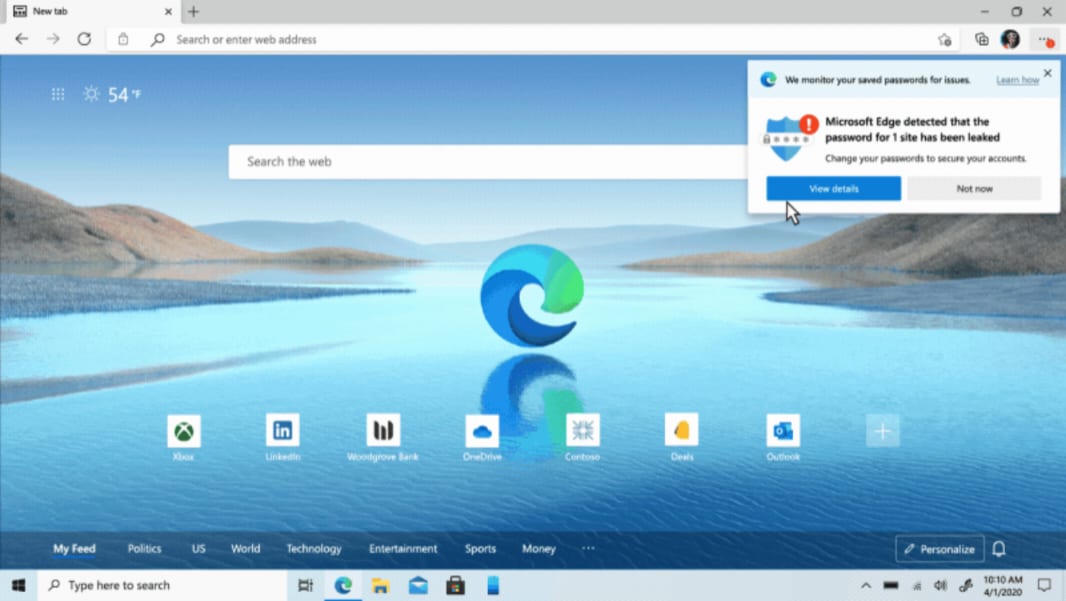1066x601 pixels.
Task: Switch to the US tab
Action: pos(199,549)
